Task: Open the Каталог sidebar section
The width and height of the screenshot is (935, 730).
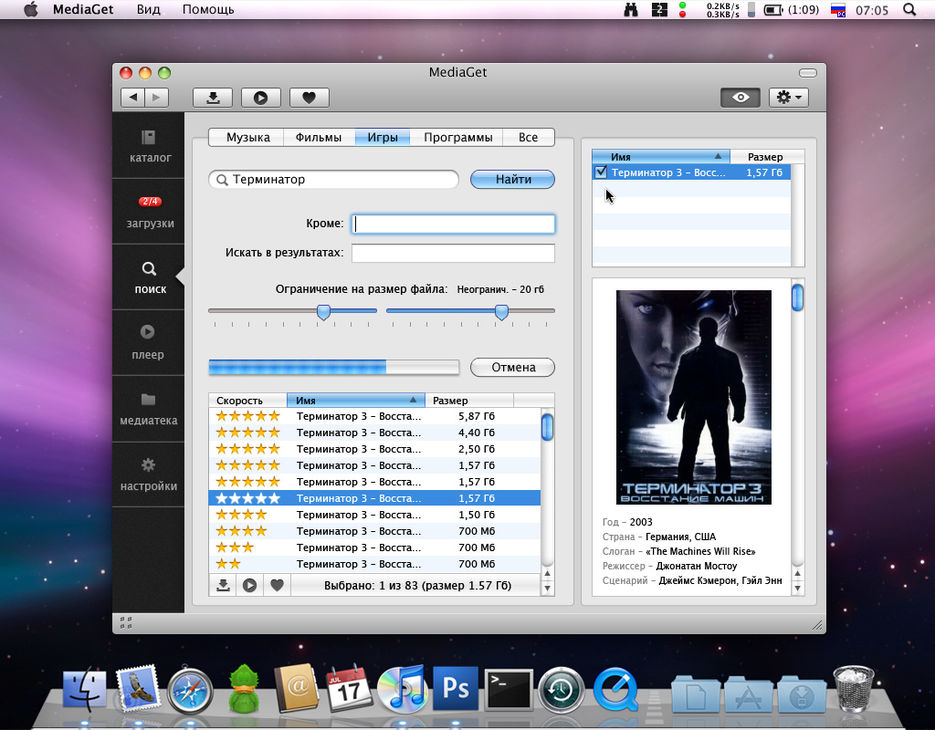Action: (x=148, y=146)
